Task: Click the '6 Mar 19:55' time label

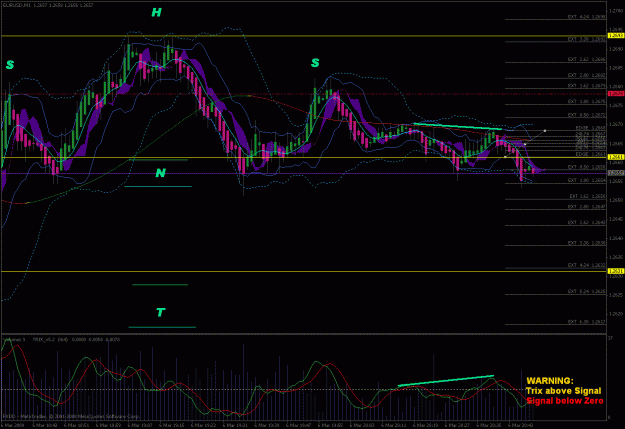Action: tap(330, 425)
